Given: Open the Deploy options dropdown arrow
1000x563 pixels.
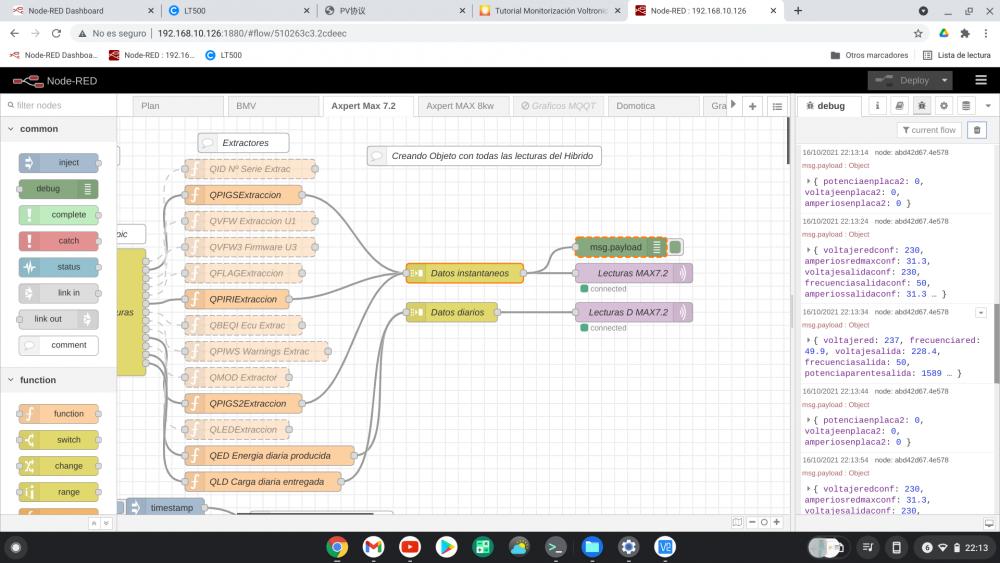Looking at the screenshot, I should tap(945, 80).
